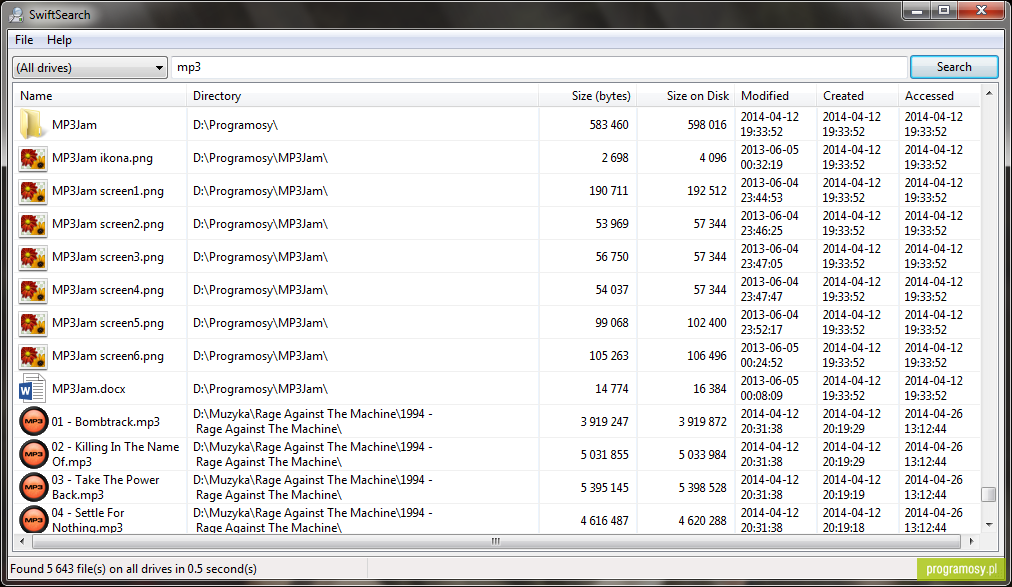Sort by the Size (bytes) column header

588,95
